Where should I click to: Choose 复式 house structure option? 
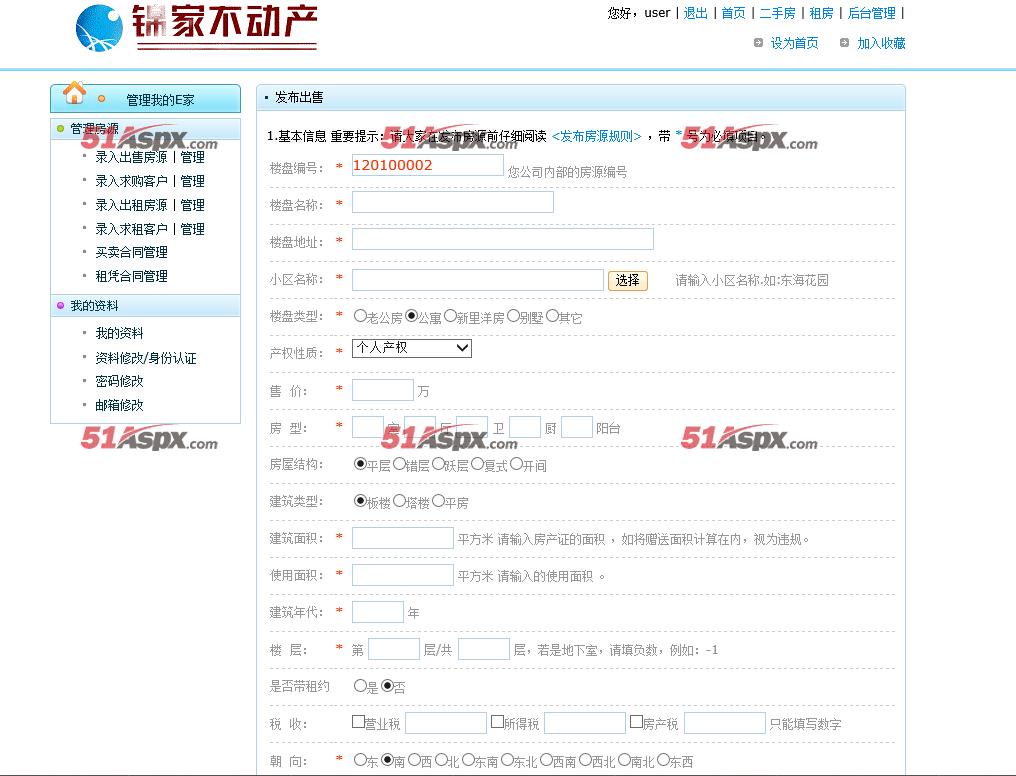click(477, 464)
